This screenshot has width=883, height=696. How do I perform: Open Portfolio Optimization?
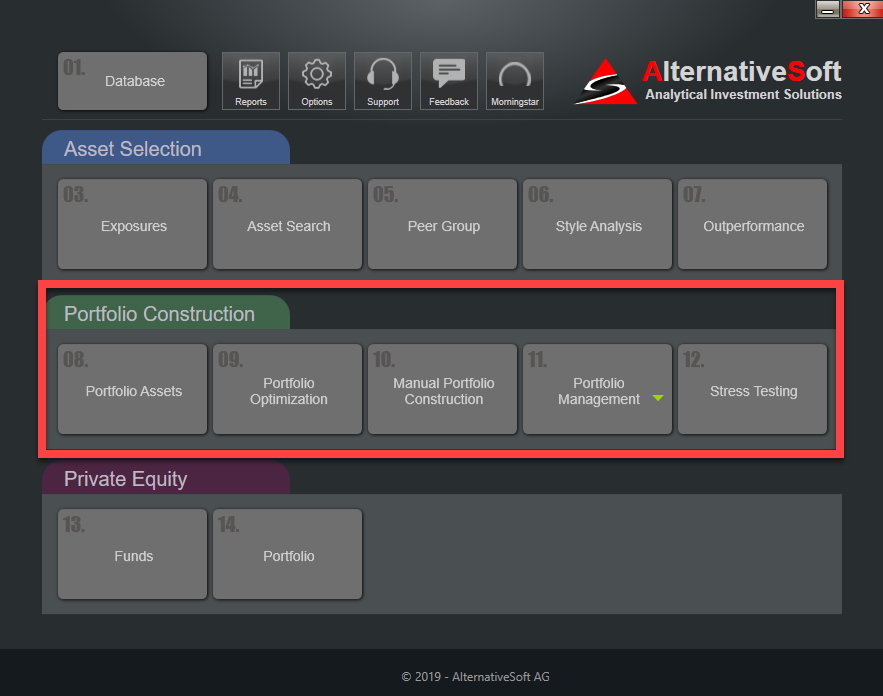click(287, 389)
